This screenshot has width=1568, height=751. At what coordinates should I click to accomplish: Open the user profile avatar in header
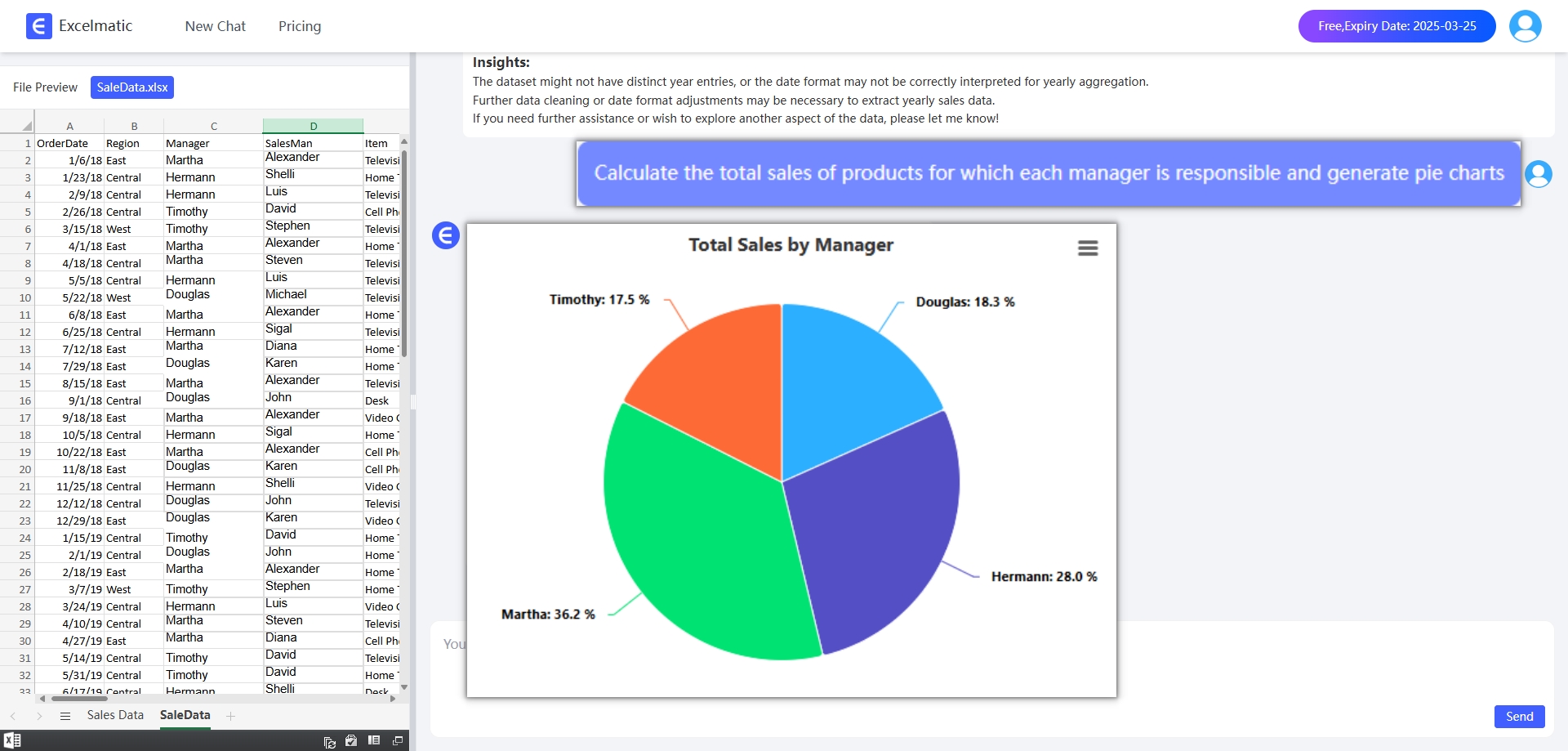[1525, 26]
